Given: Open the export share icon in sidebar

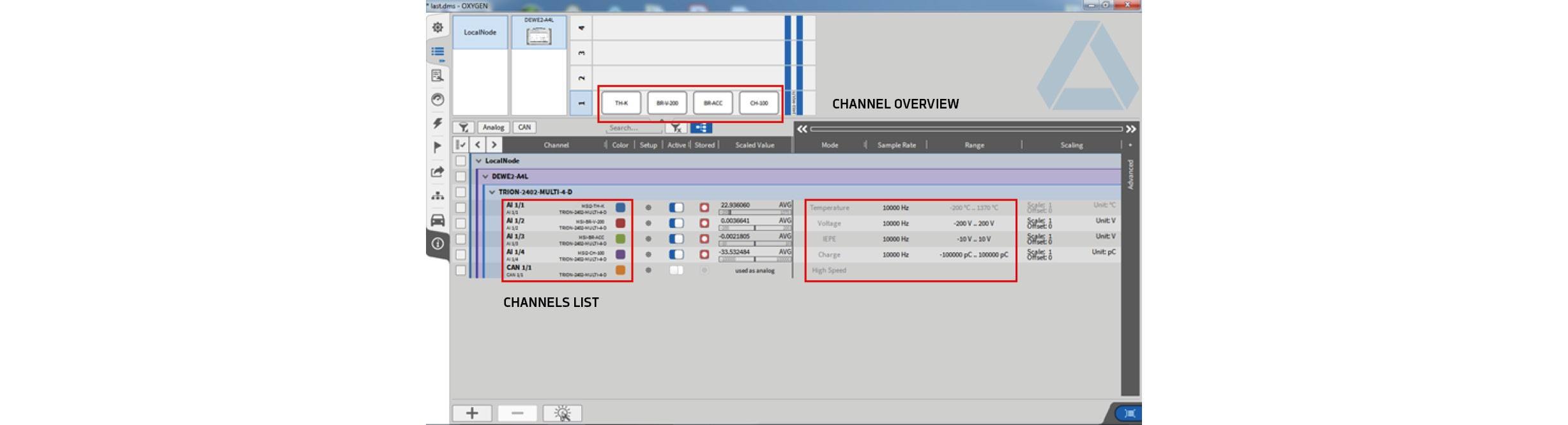Looking at the screenshot, I should [438, 172].
